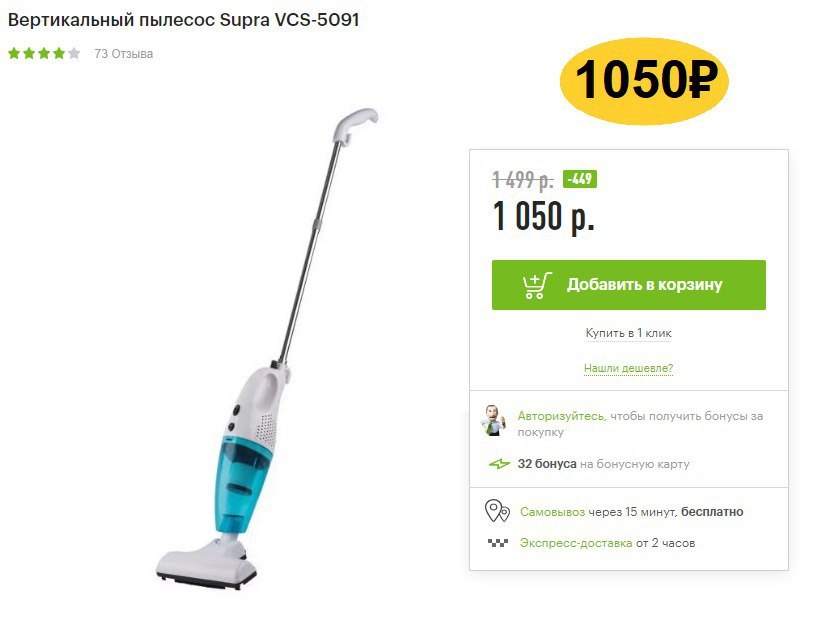Click the first green rating star

[14, 53]
